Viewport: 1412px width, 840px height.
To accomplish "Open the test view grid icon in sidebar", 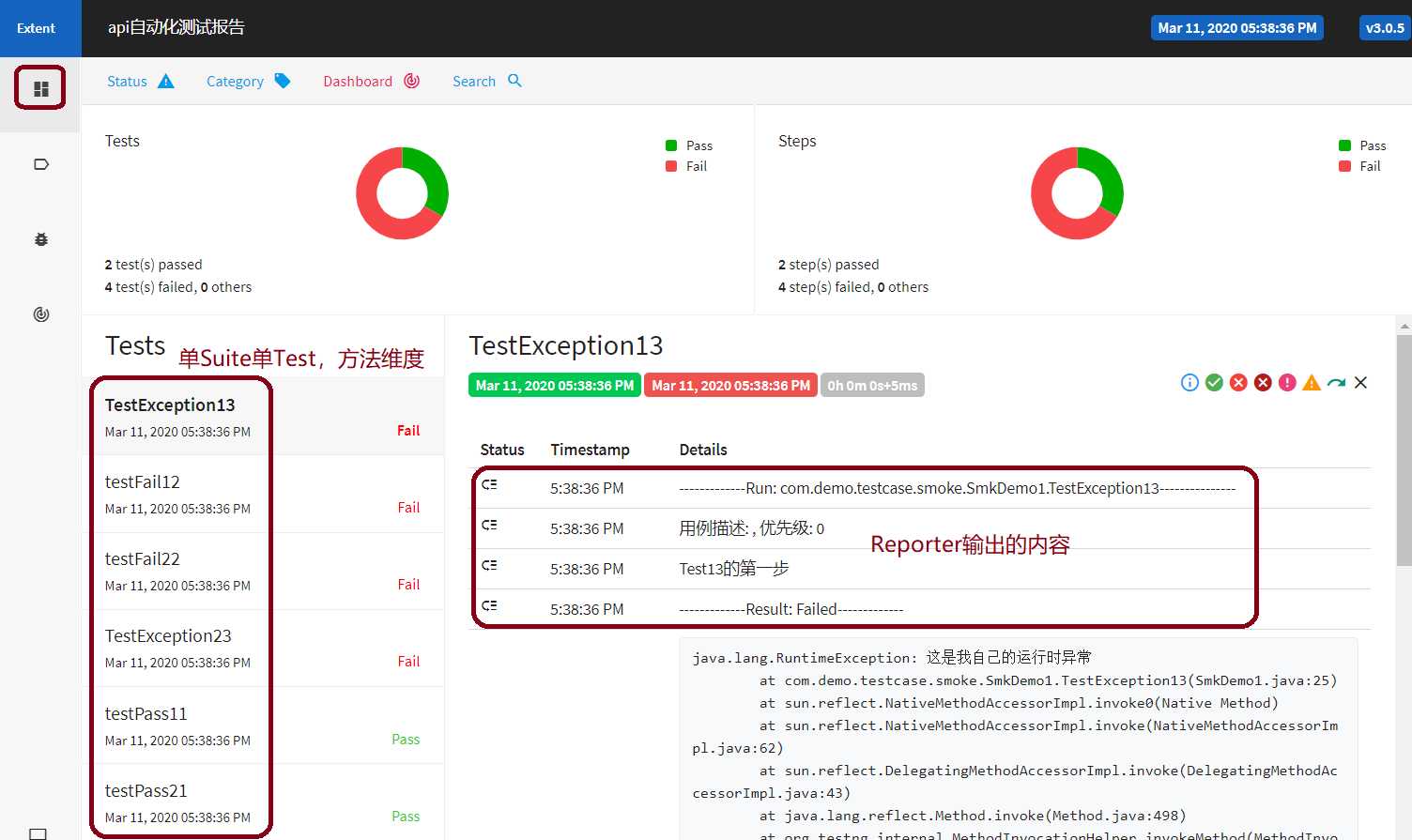I will [40, 89].
